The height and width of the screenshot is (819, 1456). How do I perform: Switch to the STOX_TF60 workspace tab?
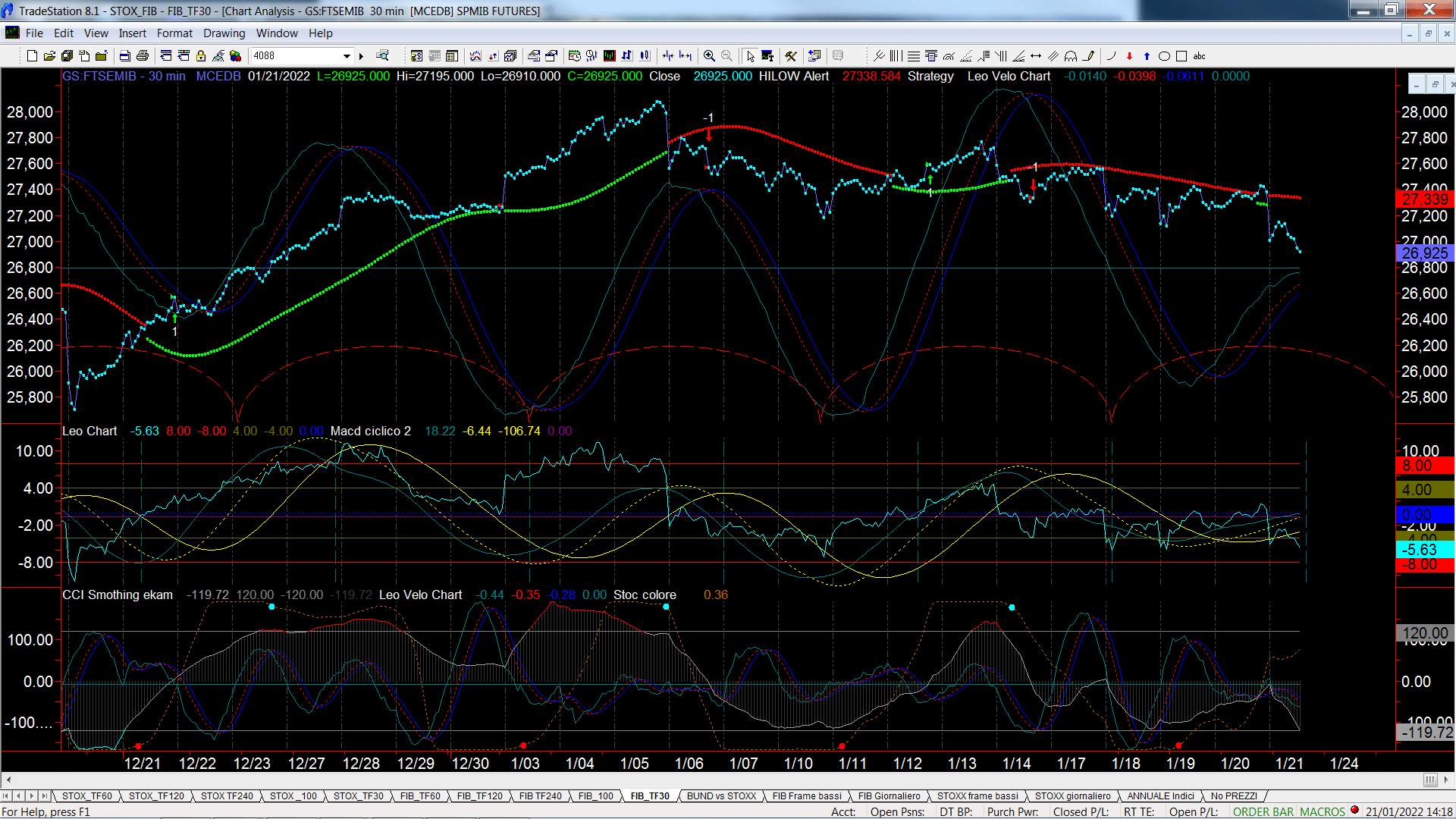[x=86, y=796]
